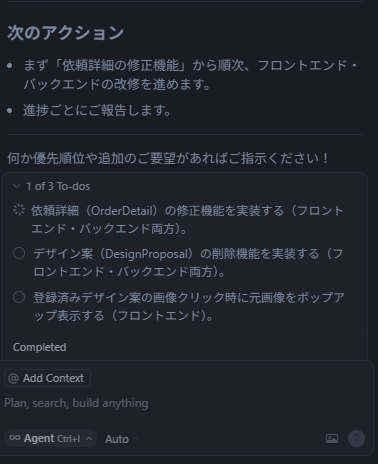
Task: Select the DesignProposal 削除機能 to-do text
Action: (x=188, y=263)
